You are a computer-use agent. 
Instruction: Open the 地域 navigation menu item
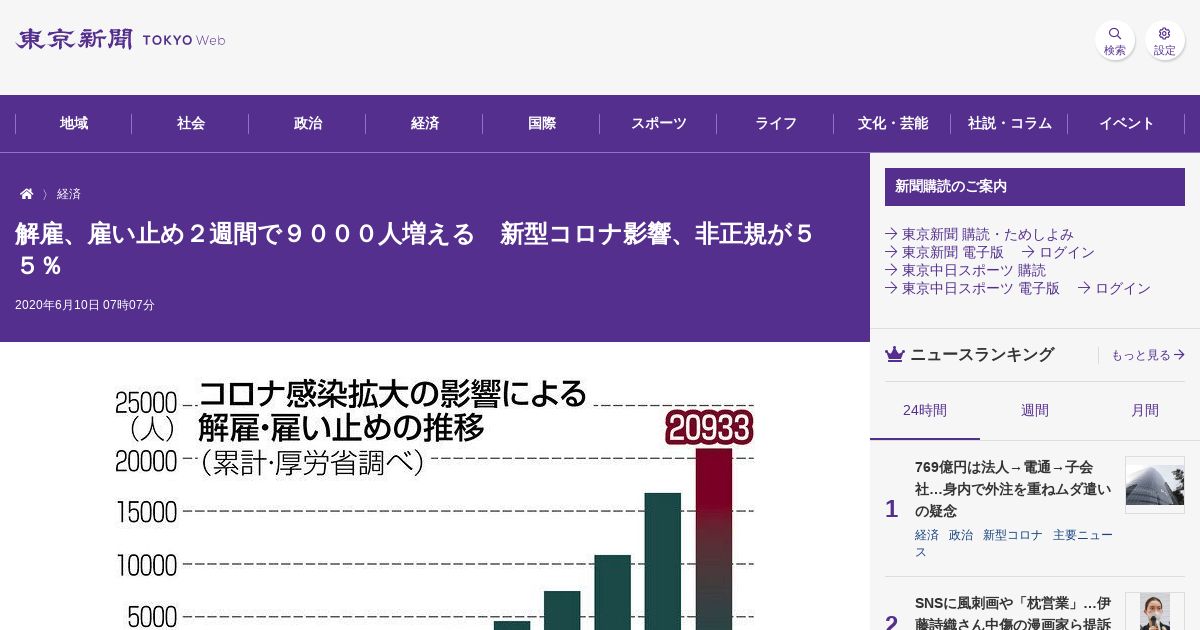coord(74,124)
